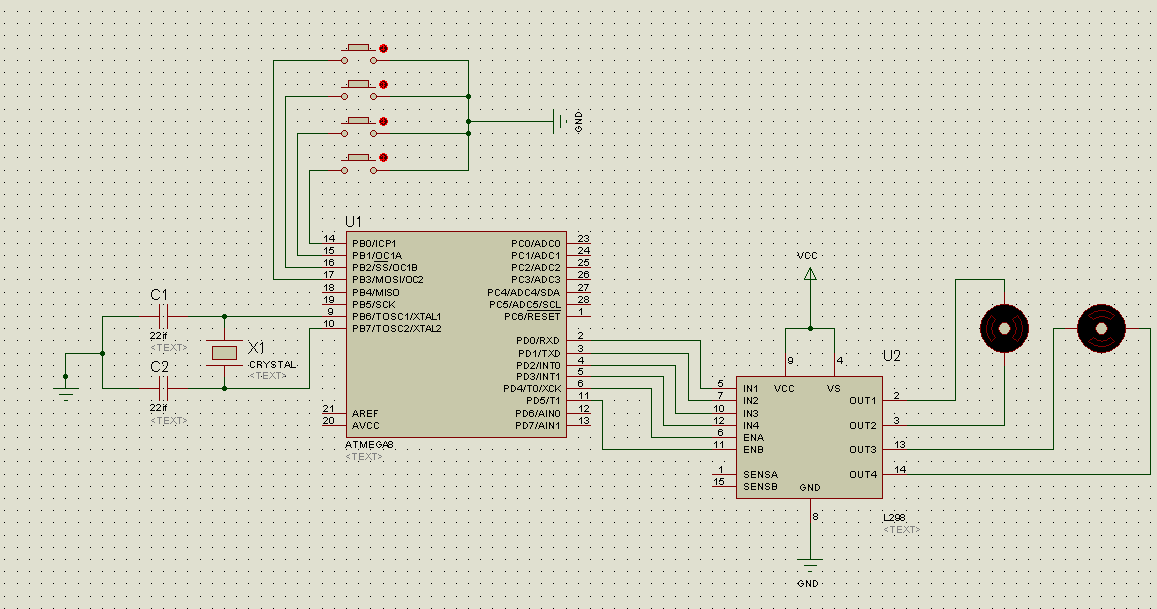The height and width of the screenshot is (609, 1157).
Task: Select the VCC power terminal arrow
Action: pos(810,273)
